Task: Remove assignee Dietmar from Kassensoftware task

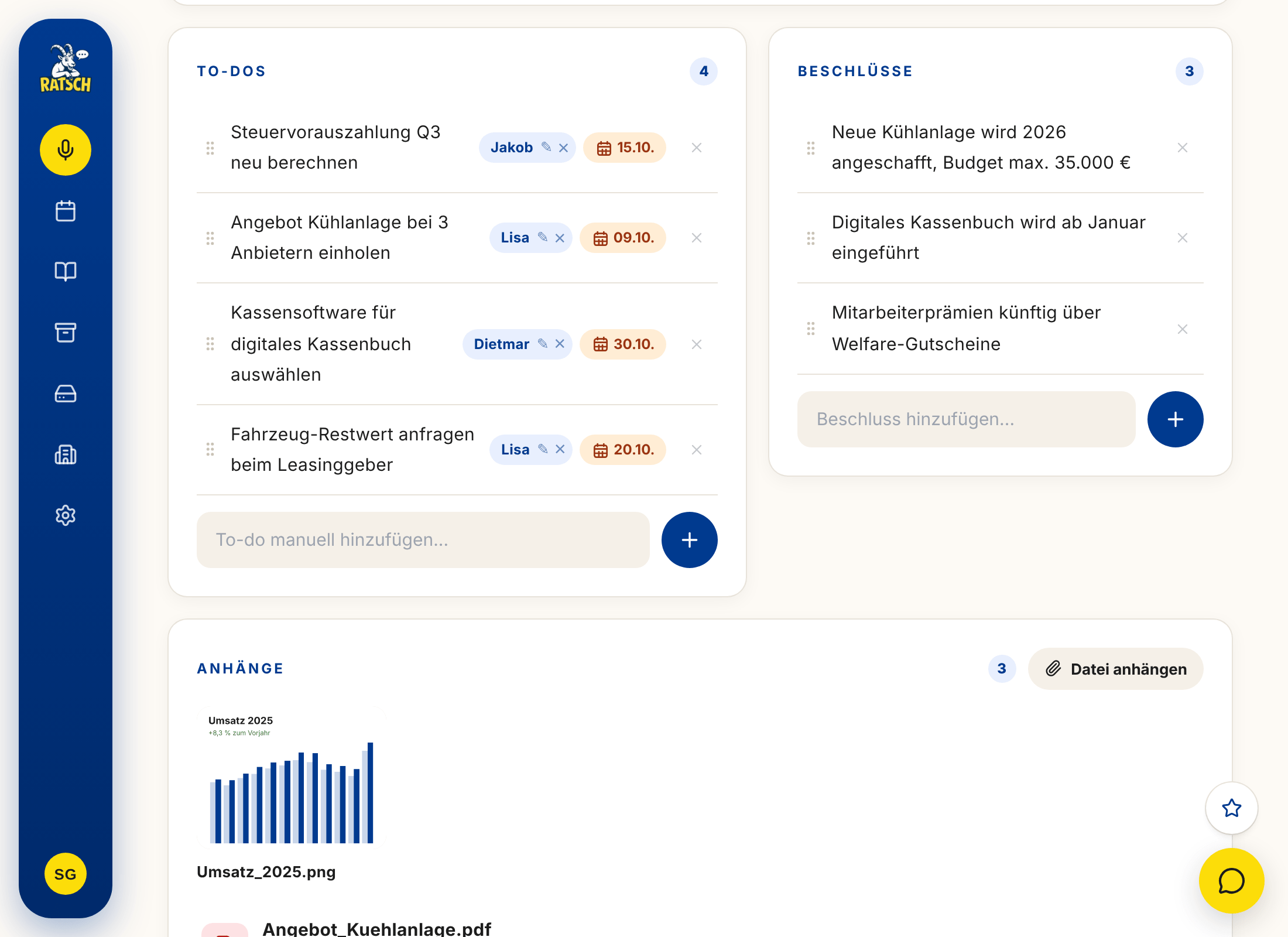Action: pyautogui.click(x=560, y=344)
